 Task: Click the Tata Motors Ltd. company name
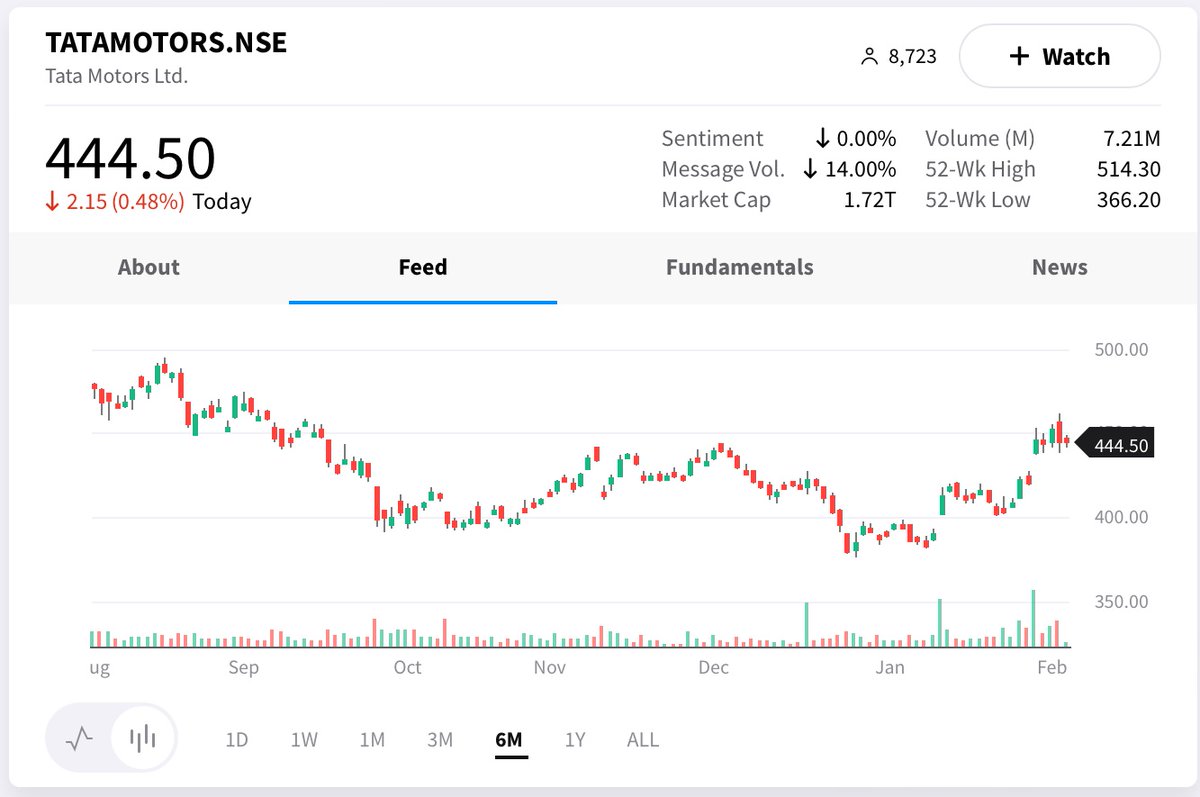point(117,76)
